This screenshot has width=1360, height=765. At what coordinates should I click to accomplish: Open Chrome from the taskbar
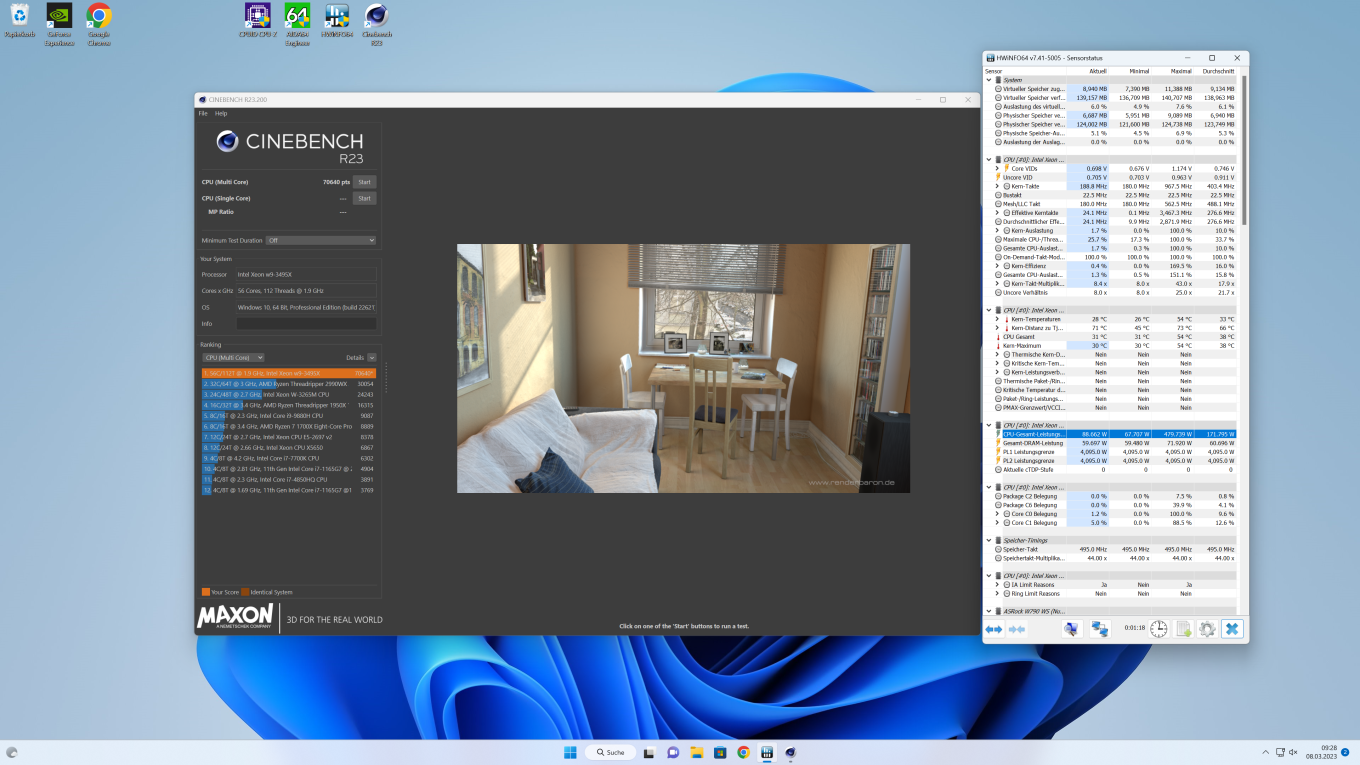743,752
